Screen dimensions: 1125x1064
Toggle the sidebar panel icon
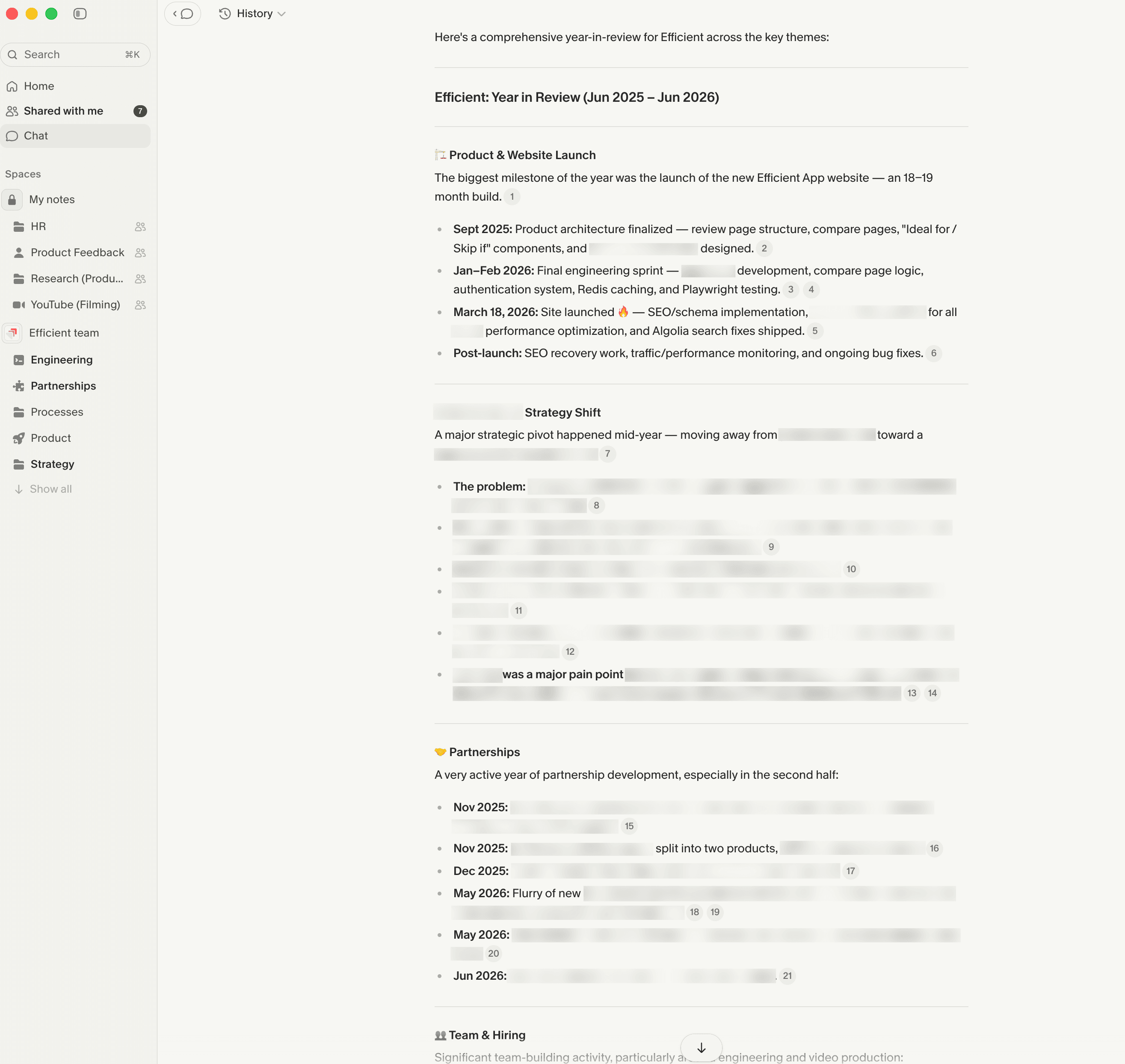tap(80, 14)
